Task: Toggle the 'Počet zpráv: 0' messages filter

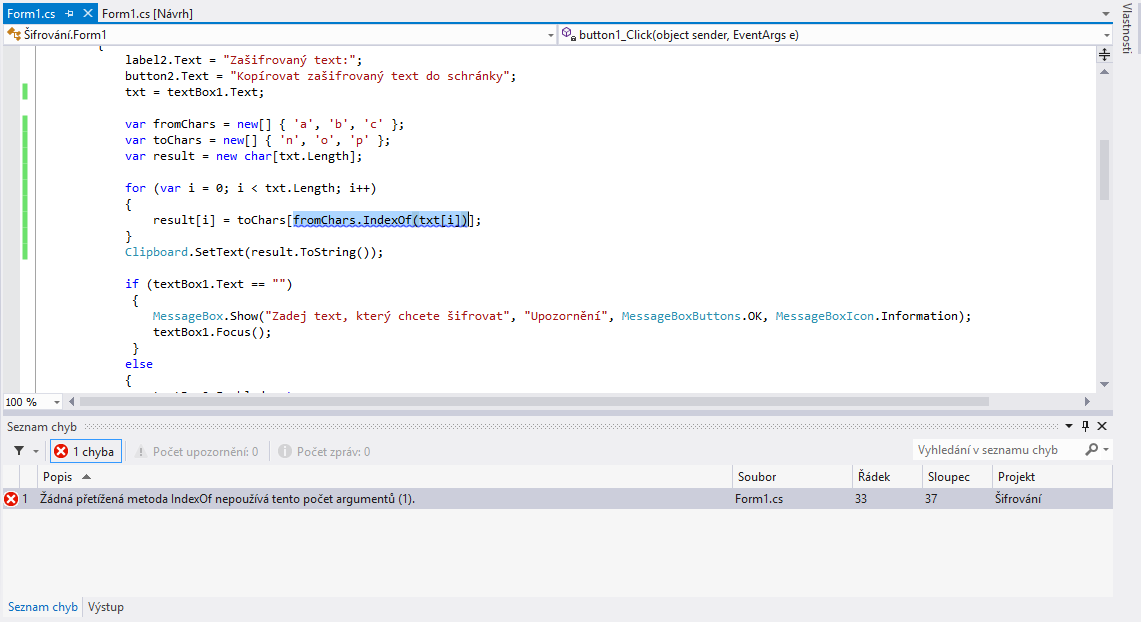Action: (x=324, y=452)
